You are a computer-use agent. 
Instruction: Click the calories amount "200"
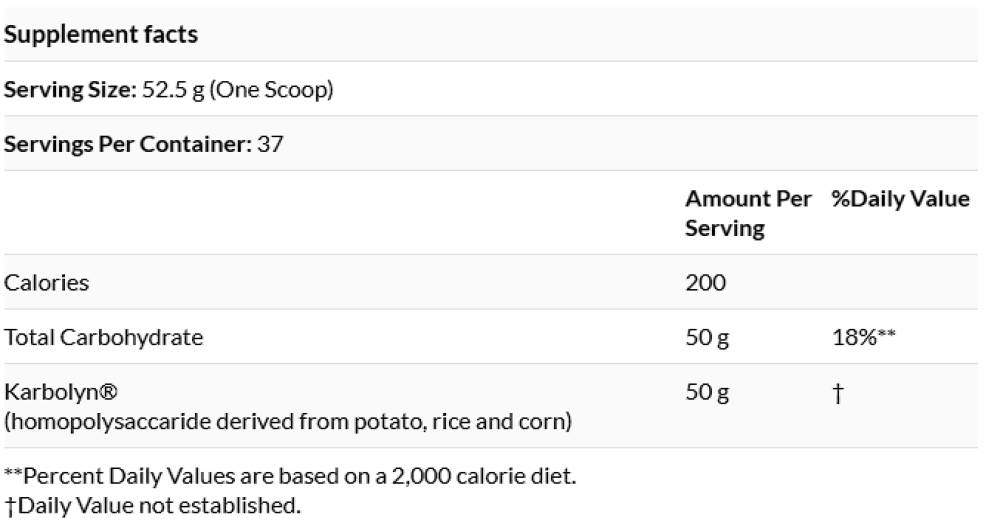click(x=705, y=283)
